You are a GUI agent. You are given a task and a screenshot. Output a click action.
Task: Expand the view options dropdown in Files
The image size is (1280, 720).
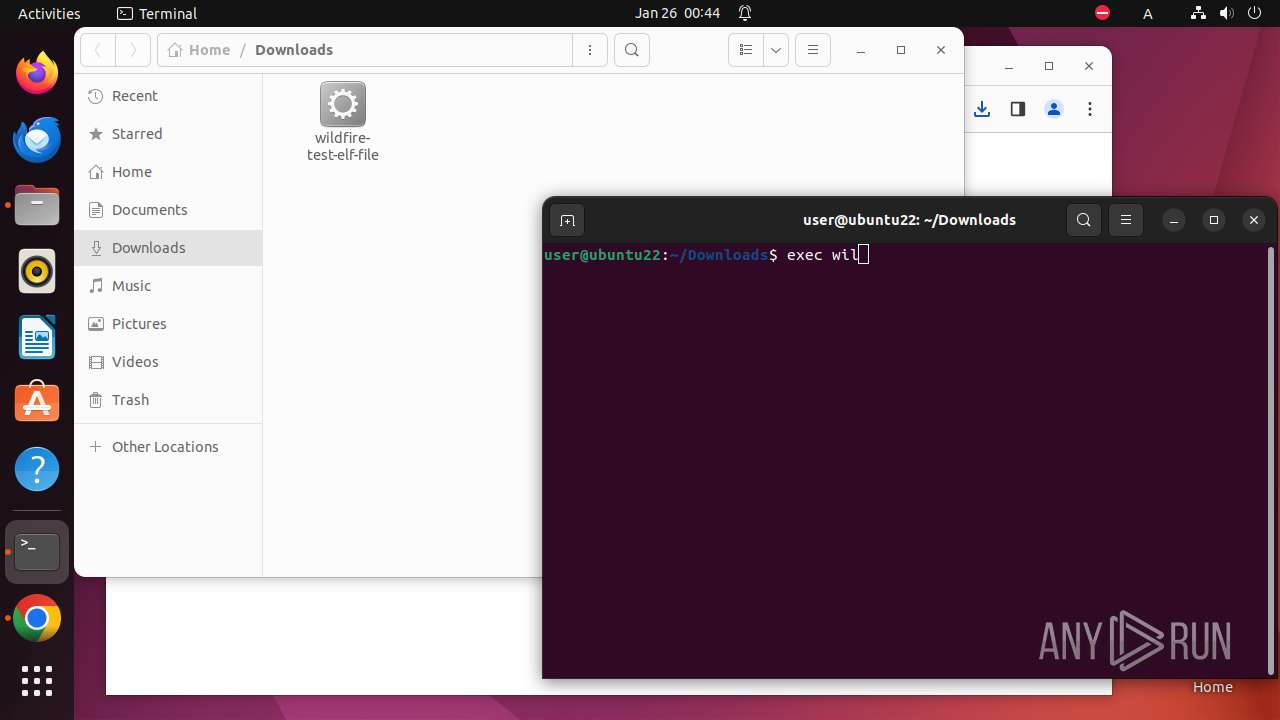[776, 50]
